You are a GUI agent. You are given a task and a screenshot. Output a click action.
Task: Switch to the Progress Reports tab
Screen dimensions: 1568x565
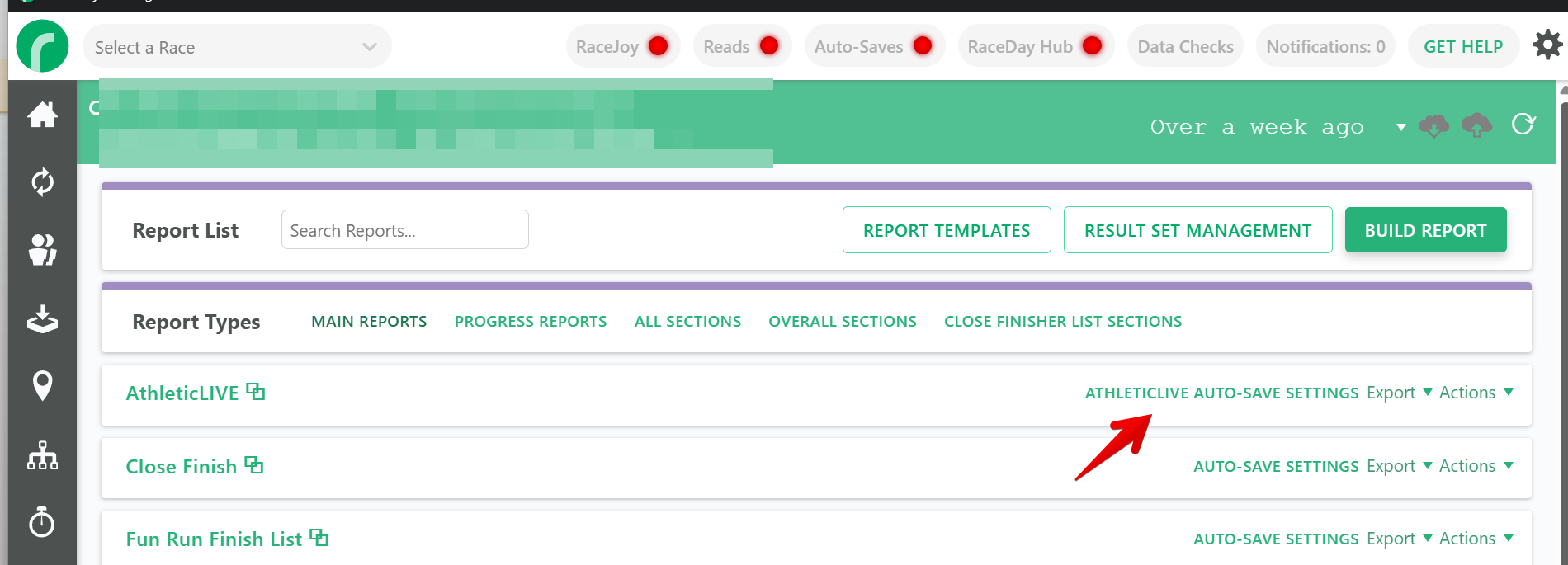point(531,322)
